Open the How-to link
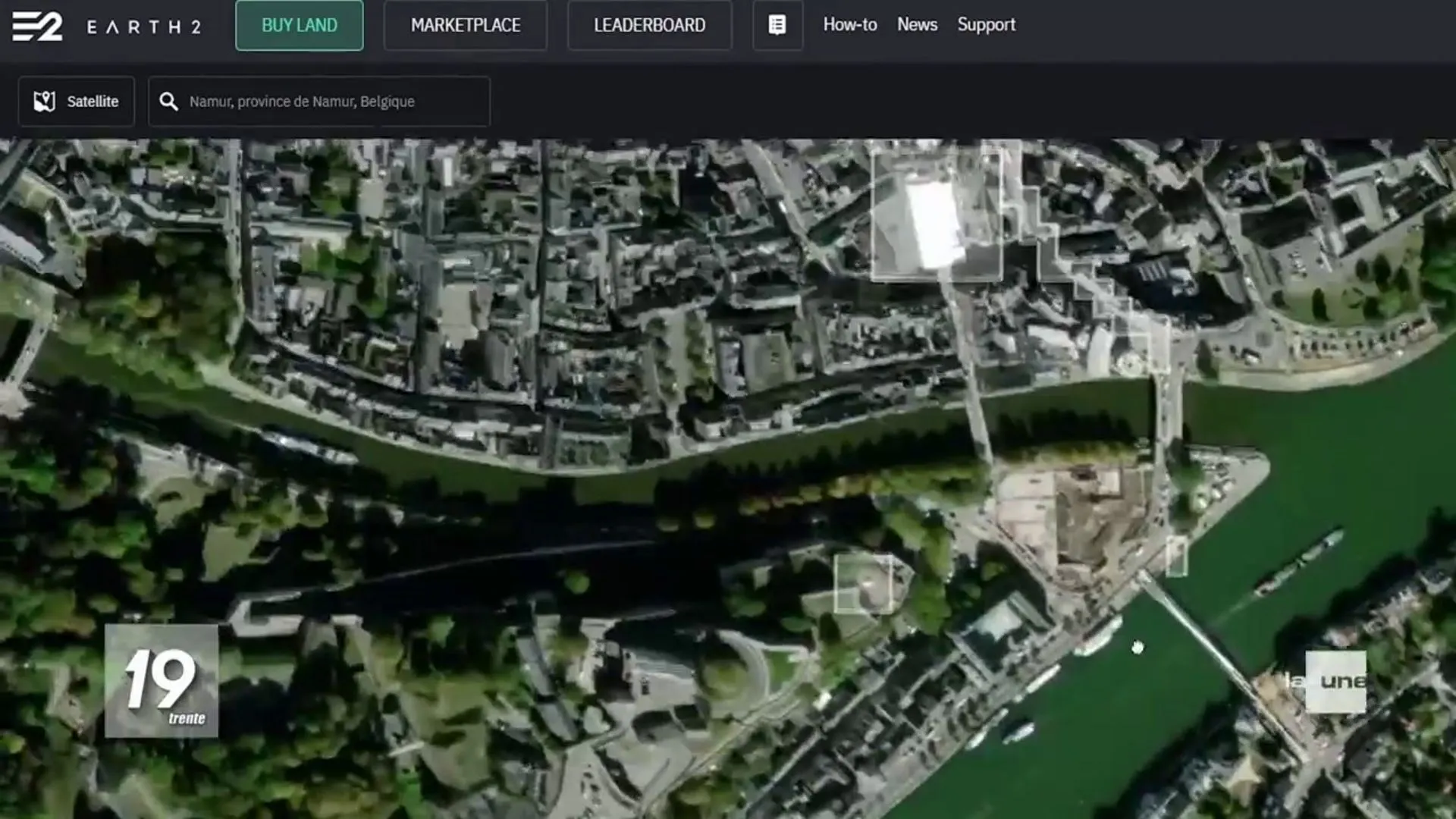Image resolution: width=1456 pixels, height=819 pixels. 849,25
